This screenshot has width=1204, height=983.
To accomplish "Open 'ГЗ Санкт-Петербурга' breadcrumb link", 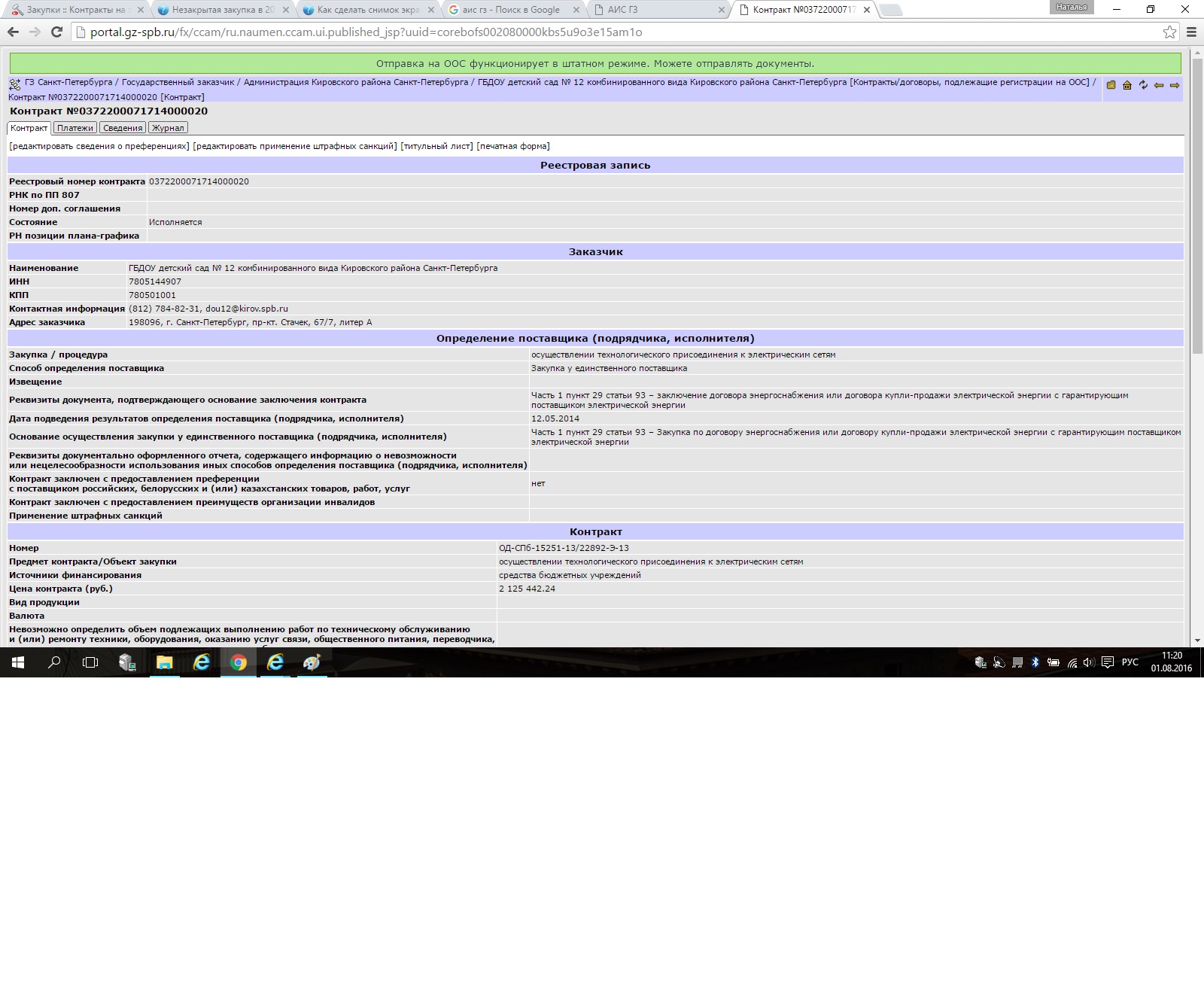I will 68,82.
